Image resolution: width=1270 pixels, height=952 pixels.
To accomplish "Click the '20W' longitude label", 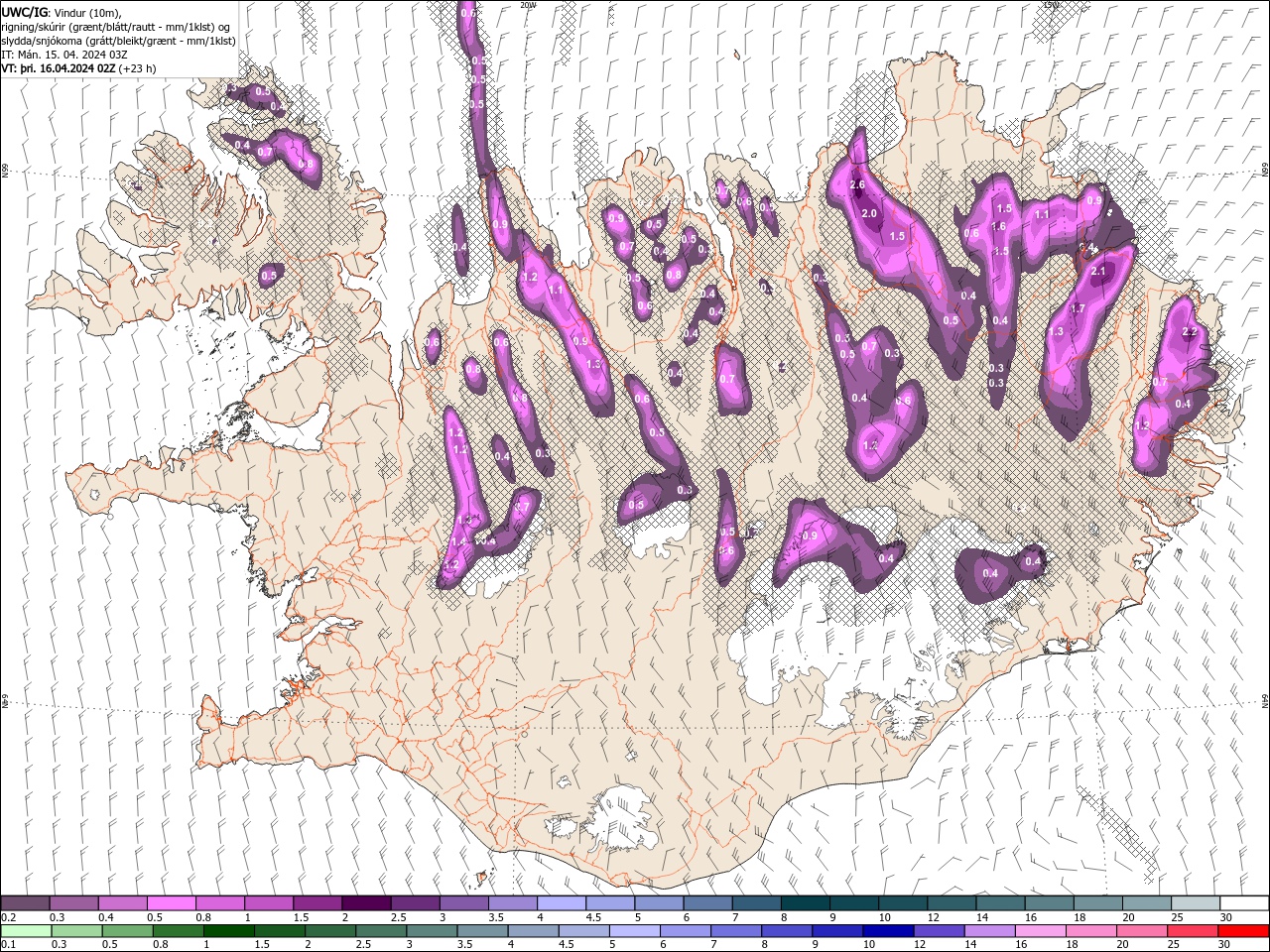I will tap(527, 5).
